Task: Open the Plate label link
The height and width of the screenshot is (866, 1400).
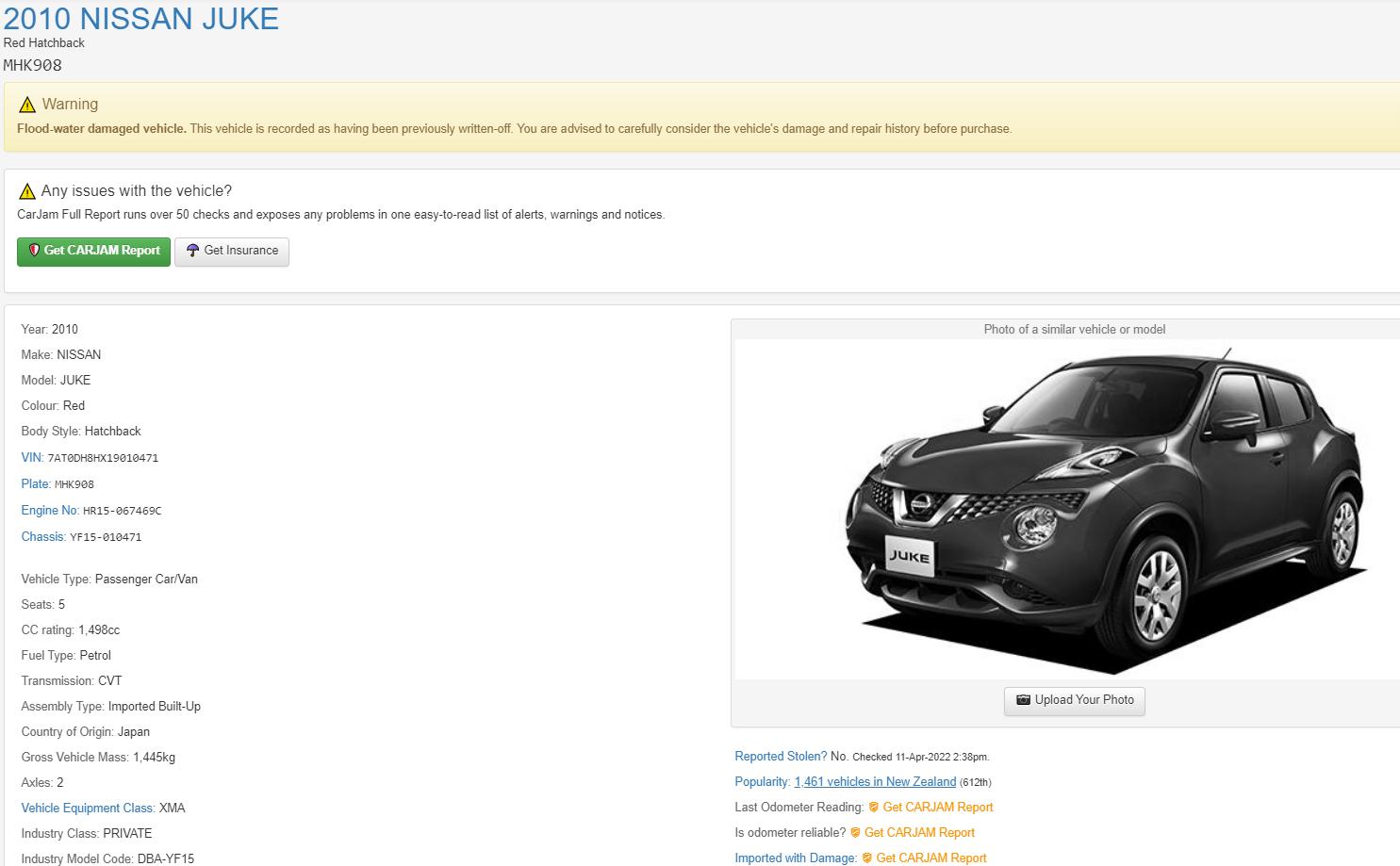Action: coord(36,483)
